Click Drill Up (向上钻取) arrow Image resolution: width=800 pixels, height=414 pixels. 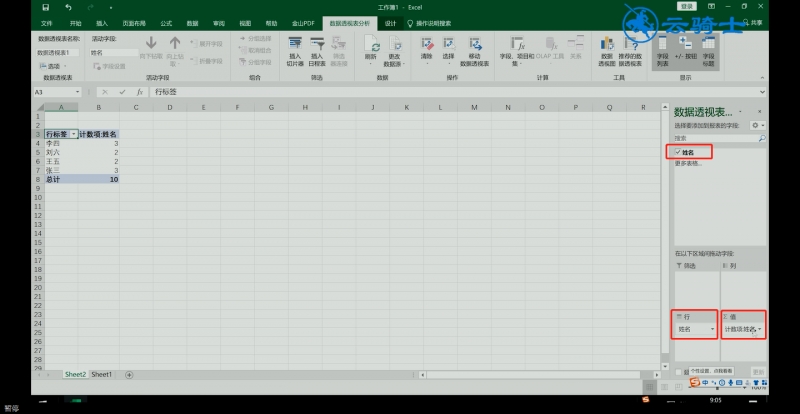(175, 52)
